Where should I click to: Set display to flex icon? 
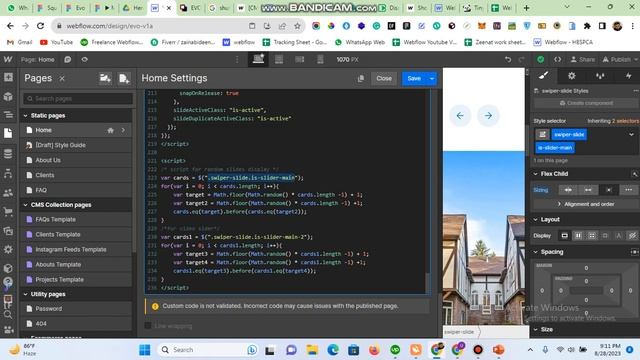pos(578,236)
